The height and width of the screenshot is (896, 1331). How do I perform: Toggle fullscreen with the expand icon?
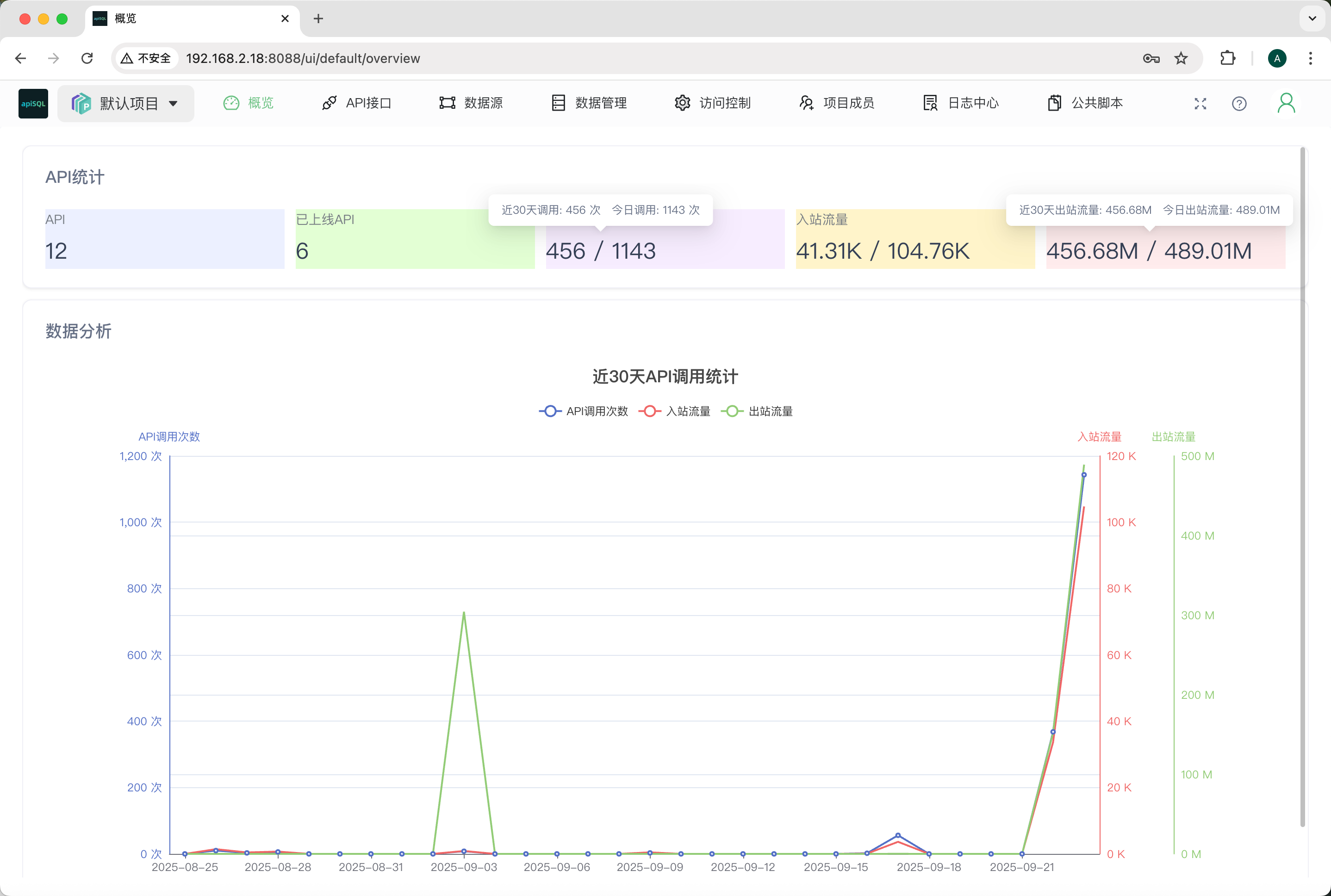coord(1200,103)
